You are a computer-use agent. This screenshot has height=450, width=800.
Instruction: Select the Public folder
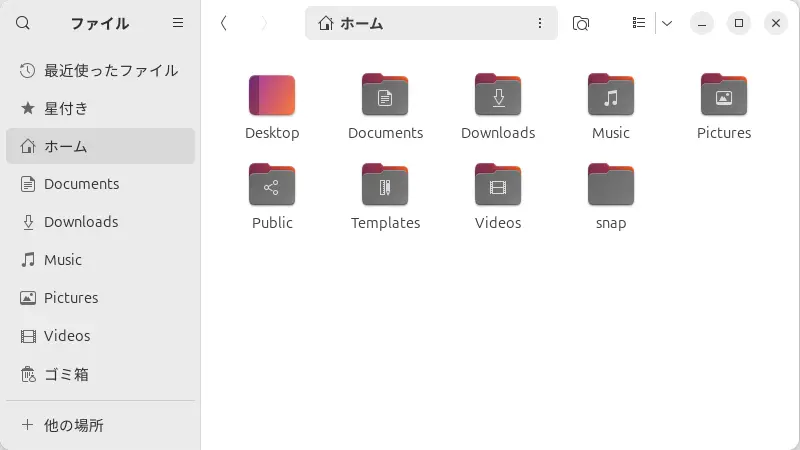[x=272, y=186]
